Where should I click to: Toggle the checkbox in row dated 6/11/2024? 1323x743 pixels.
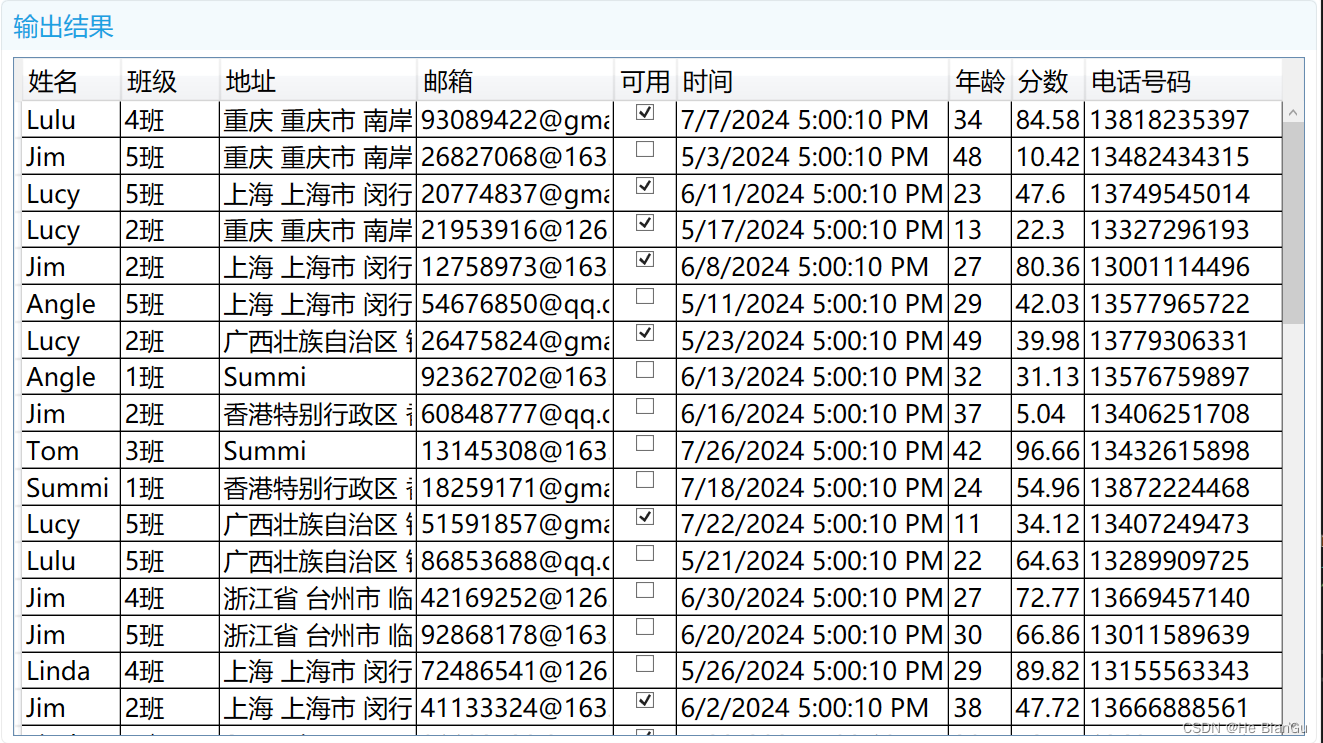645,186
